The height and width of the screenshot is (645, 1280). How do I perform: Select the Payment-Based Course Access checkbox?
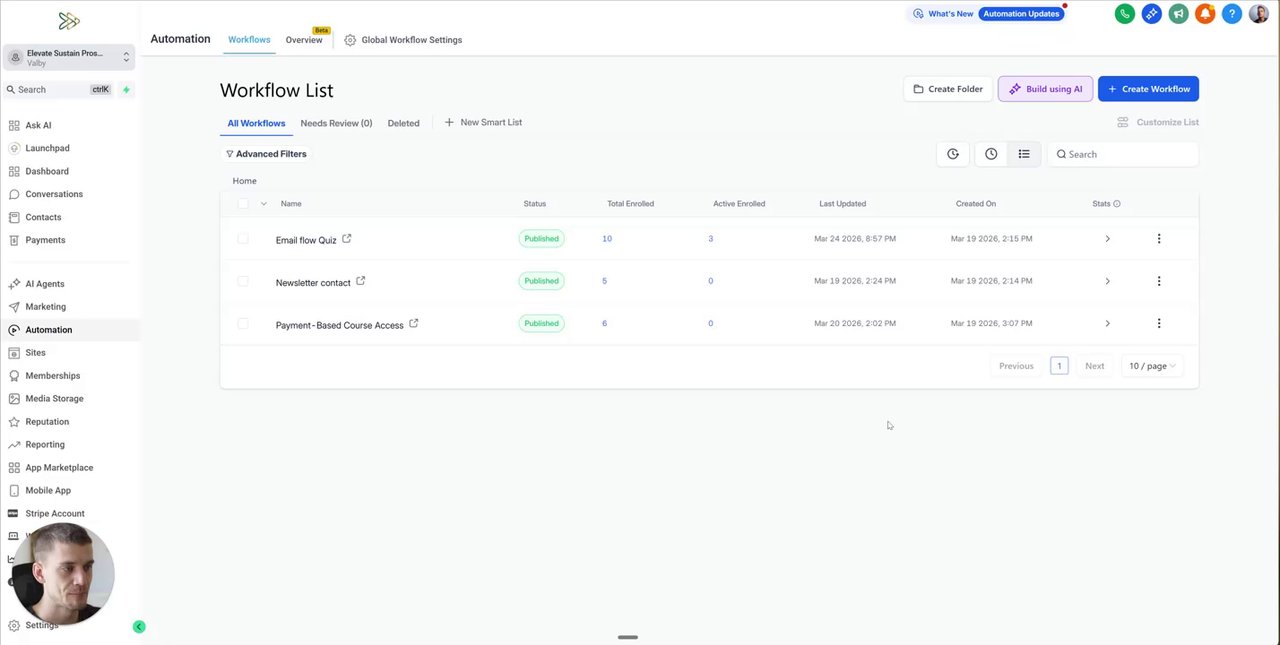click(243, 324)
